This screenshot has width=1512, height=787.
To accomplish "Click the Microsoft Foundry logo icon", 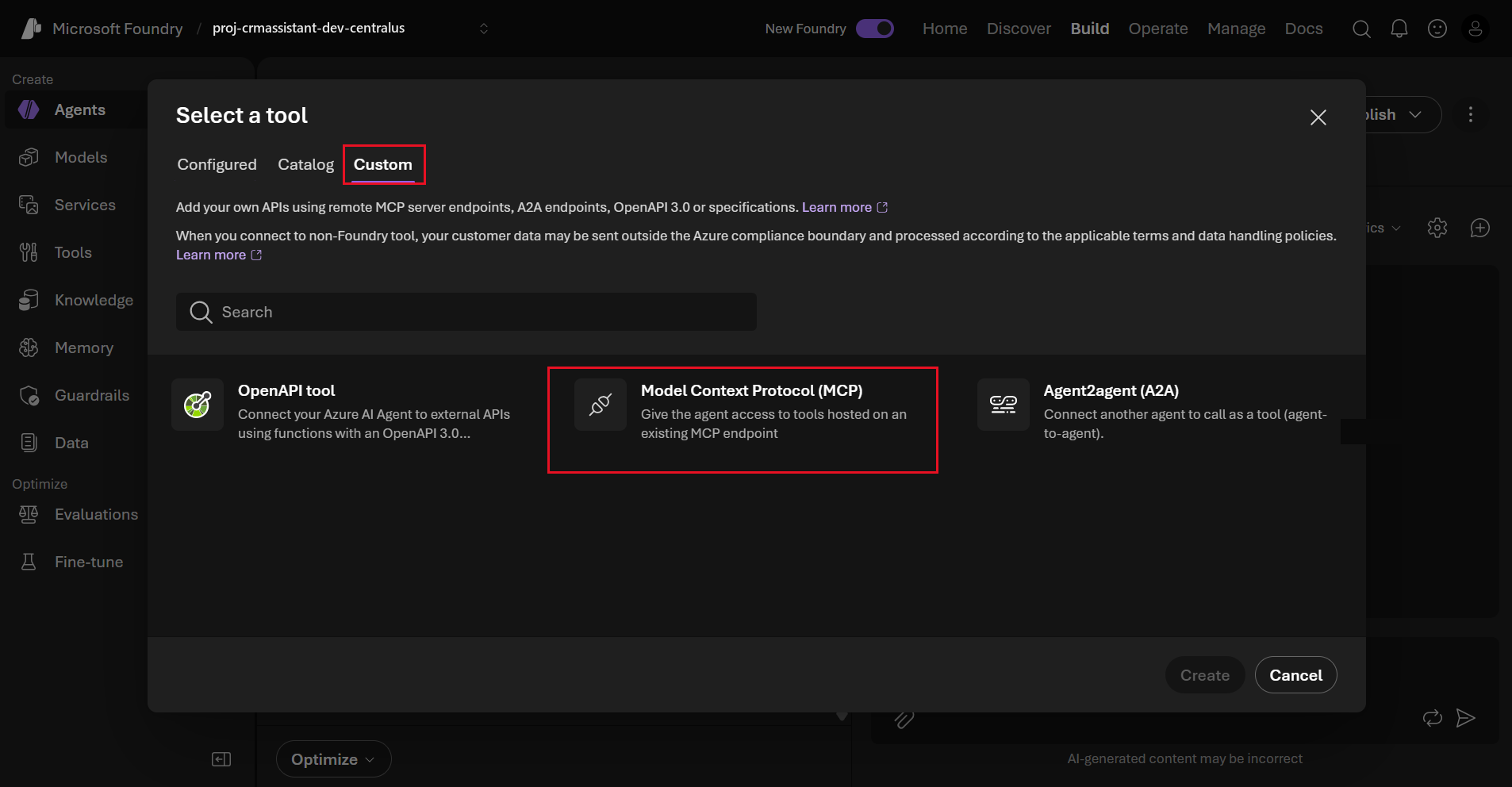I will 31,29.
